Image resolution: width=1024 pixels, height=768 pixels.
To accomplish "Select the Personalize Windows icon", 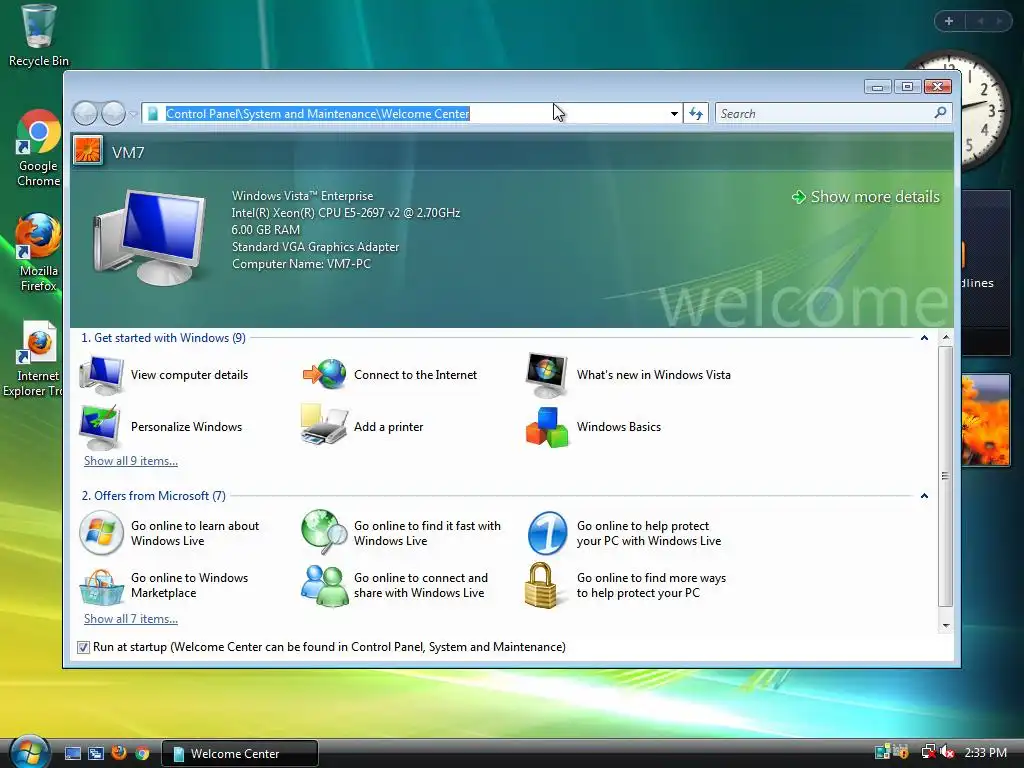I will coord(100,427).
